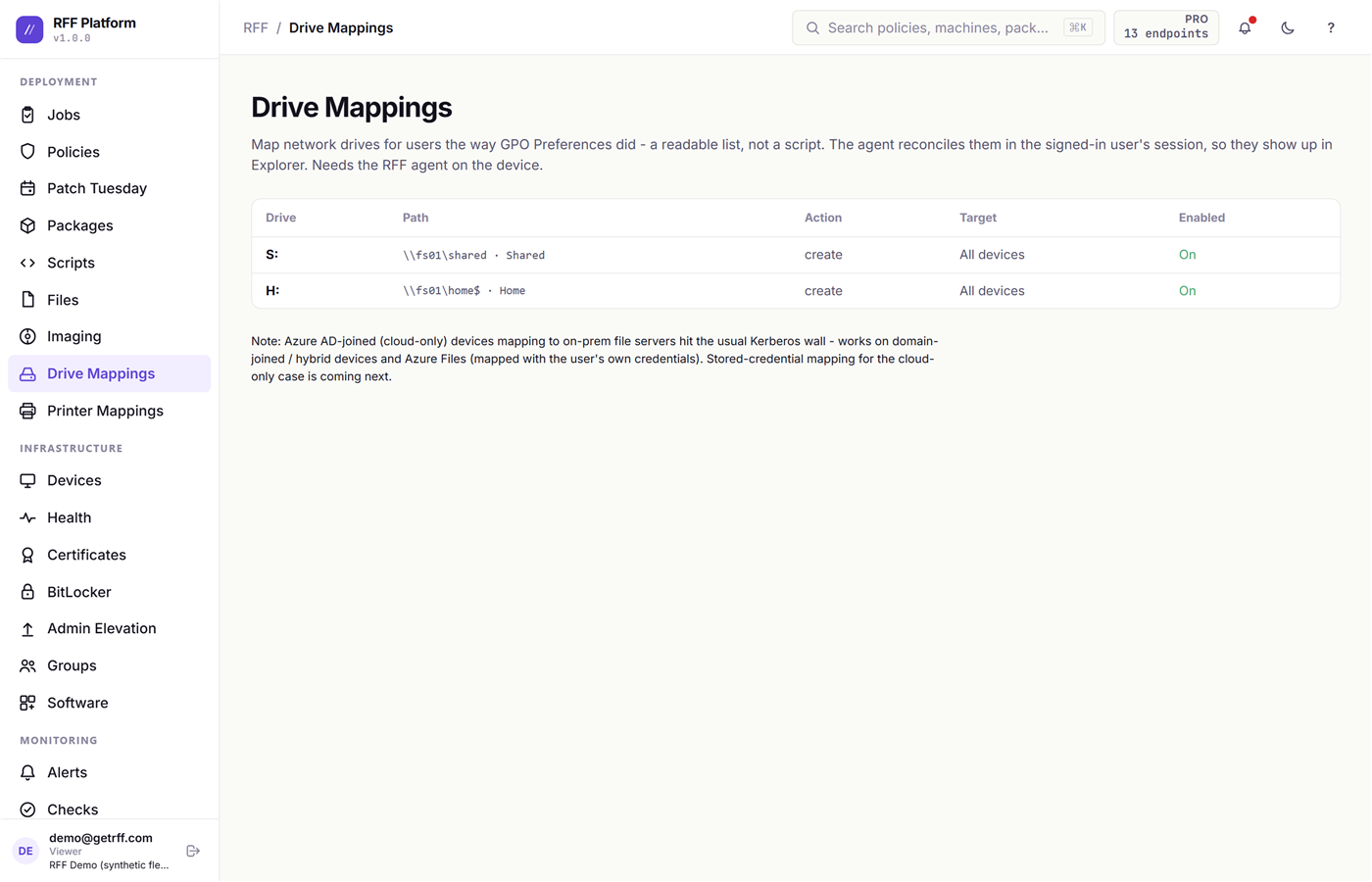Viewport: 1372px width, 882px height.
Task: Click the BitLocker lock icon
Action: [x=27, y=592]
